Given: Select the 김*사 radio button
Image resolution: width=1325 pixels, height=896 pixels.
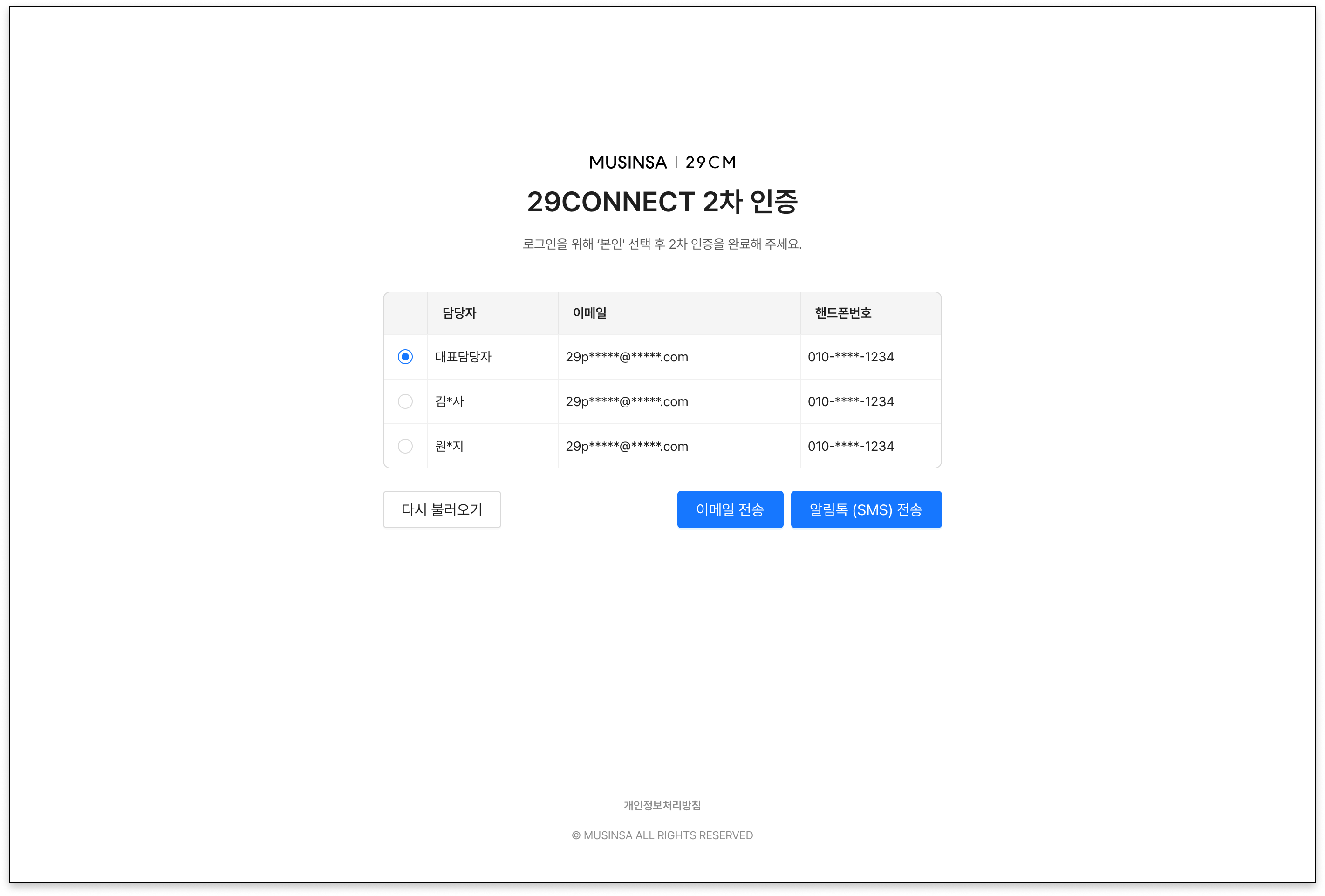Looking at the screenshot, I should [x=405, y=401].
